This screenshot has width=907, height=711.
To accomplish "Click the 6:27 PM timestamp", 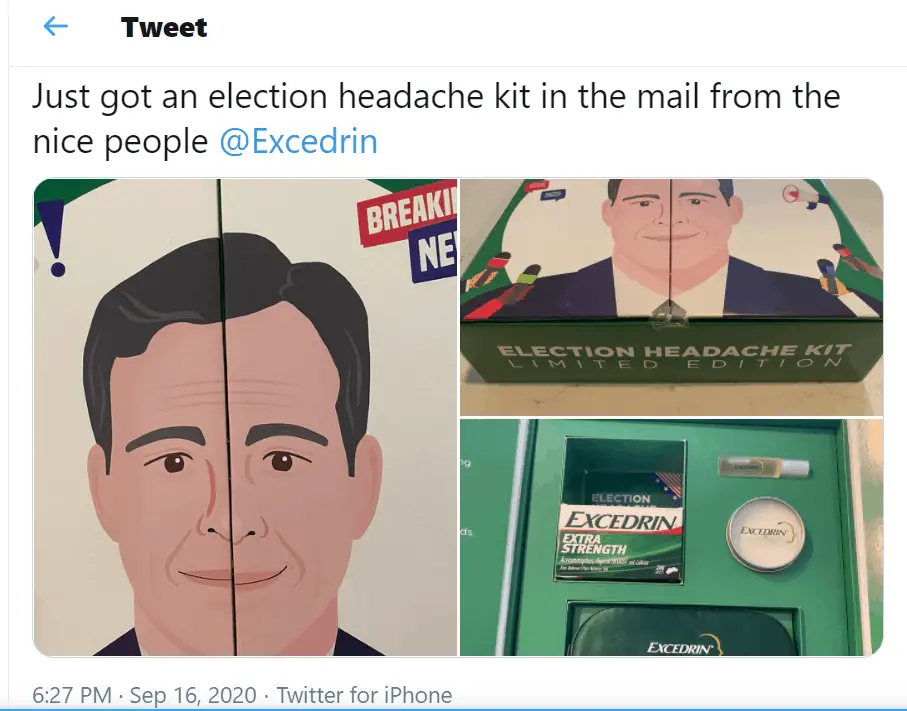I will (x=72, y=695).
